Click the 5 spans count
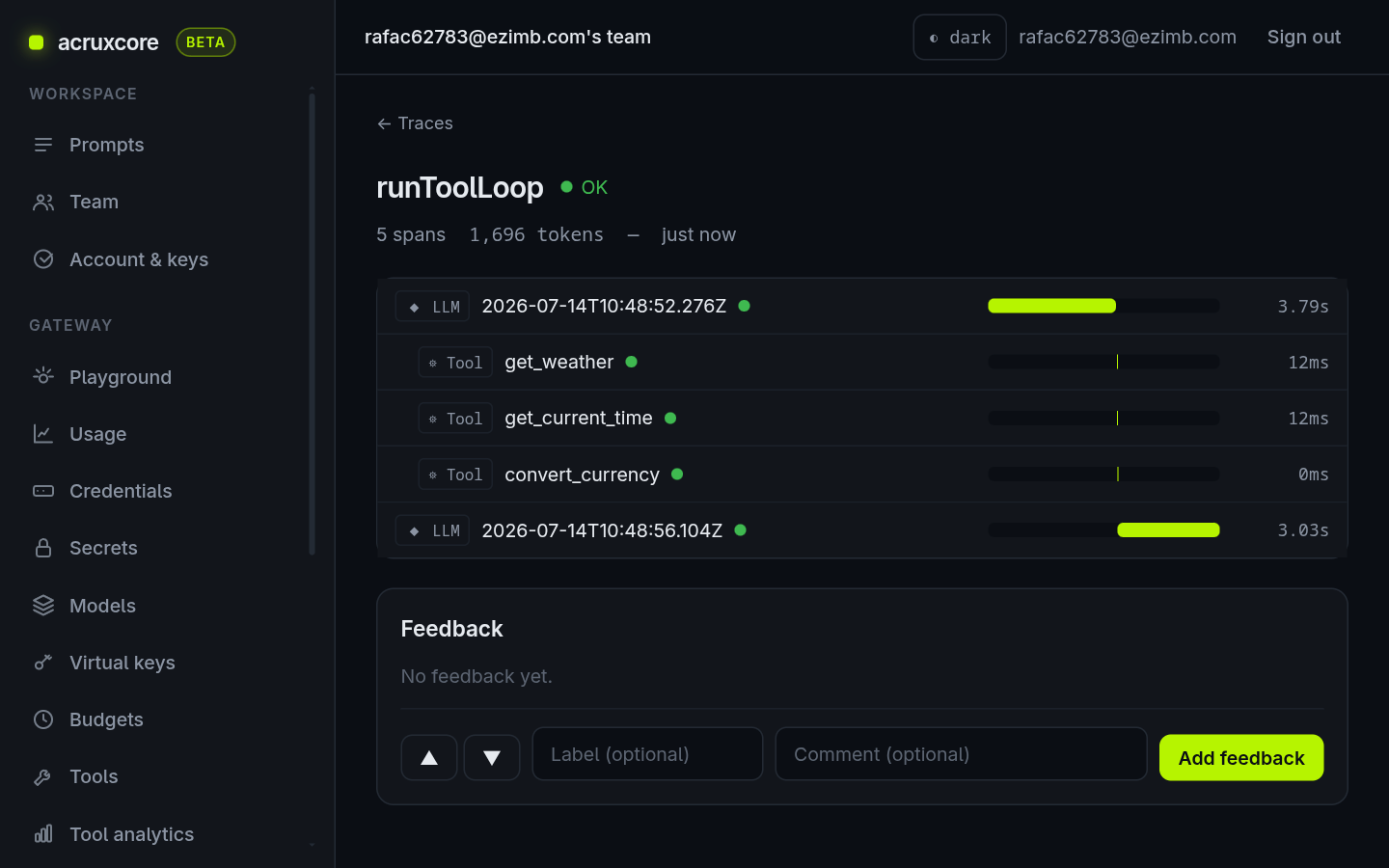Screen dimensions: 1389x868 [x=411, y=234]
